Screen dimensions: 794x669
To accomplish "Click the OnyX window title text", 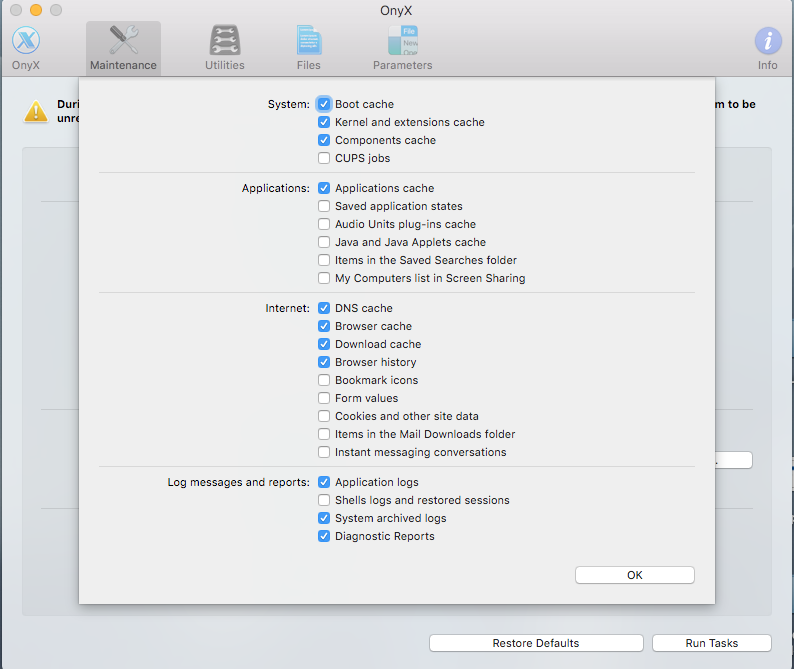I will click(x=396, y=11).
